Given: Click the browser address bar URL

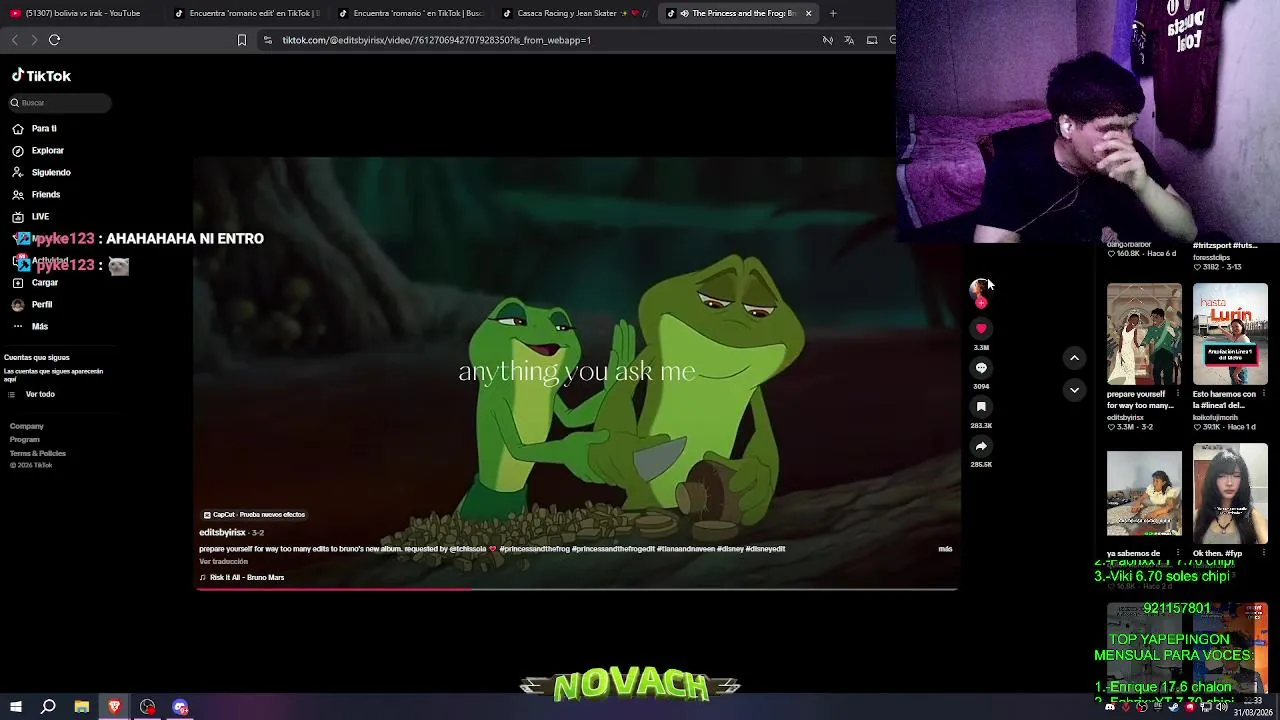Looking at the screenshot, I should [x=437, y=40].
